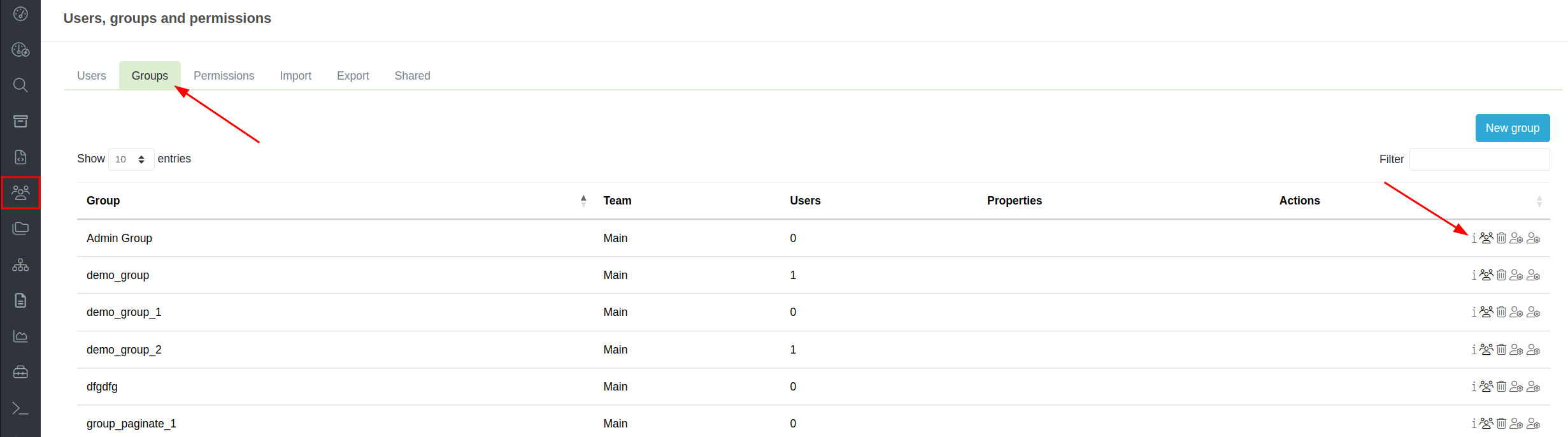This screenshot has height=437, width=1568.
Task: Click the Actions column sort arrows
Action: [1539, 201]
